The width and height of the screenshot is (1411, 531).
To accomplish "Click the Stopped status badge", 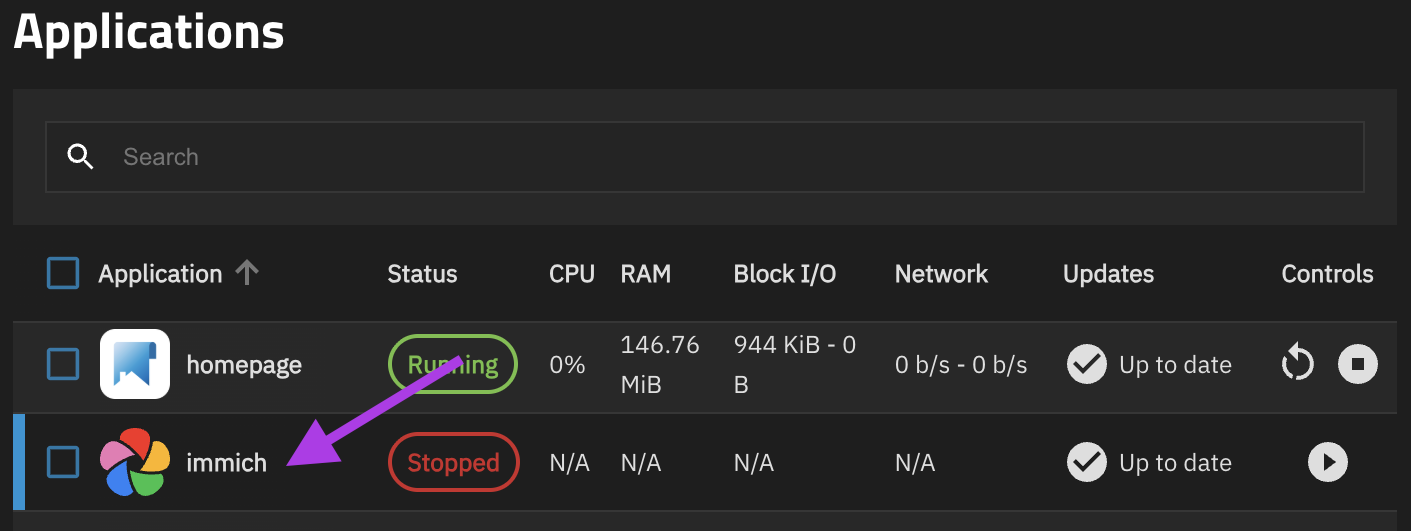I will (x=453, y=462).
